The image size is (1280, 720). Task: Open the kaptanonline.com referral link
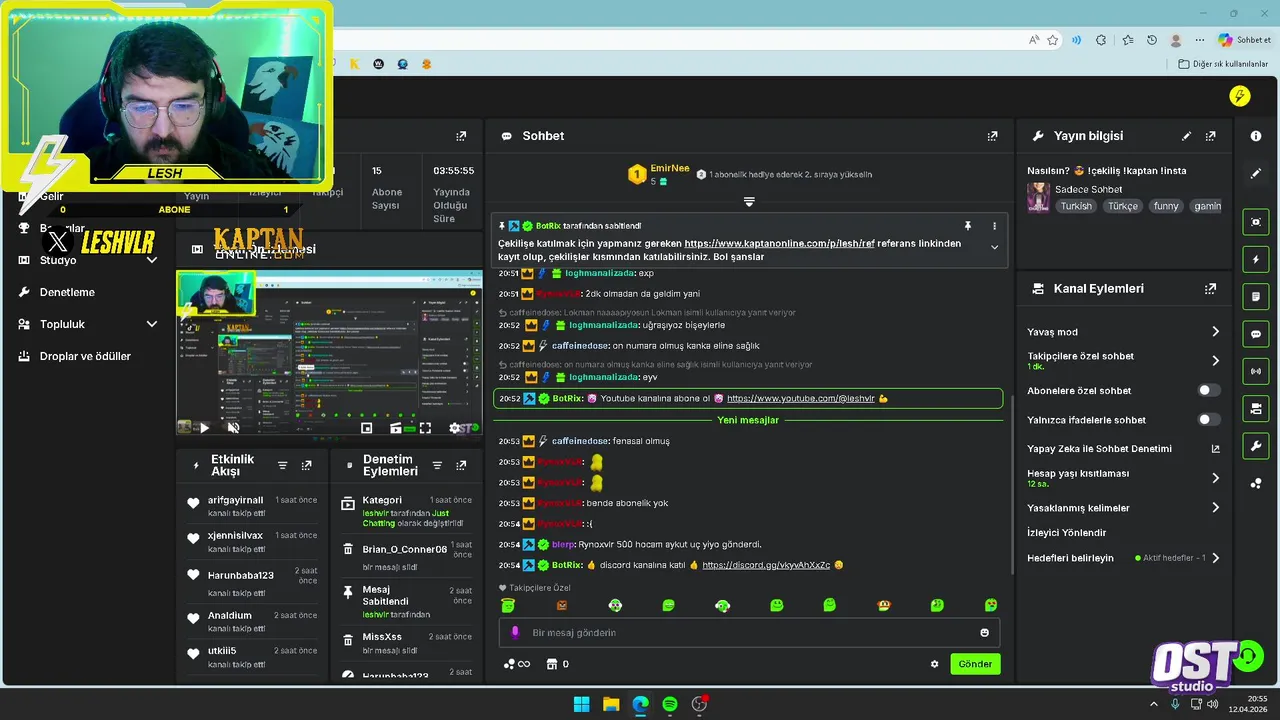click(x=780, y=243)
